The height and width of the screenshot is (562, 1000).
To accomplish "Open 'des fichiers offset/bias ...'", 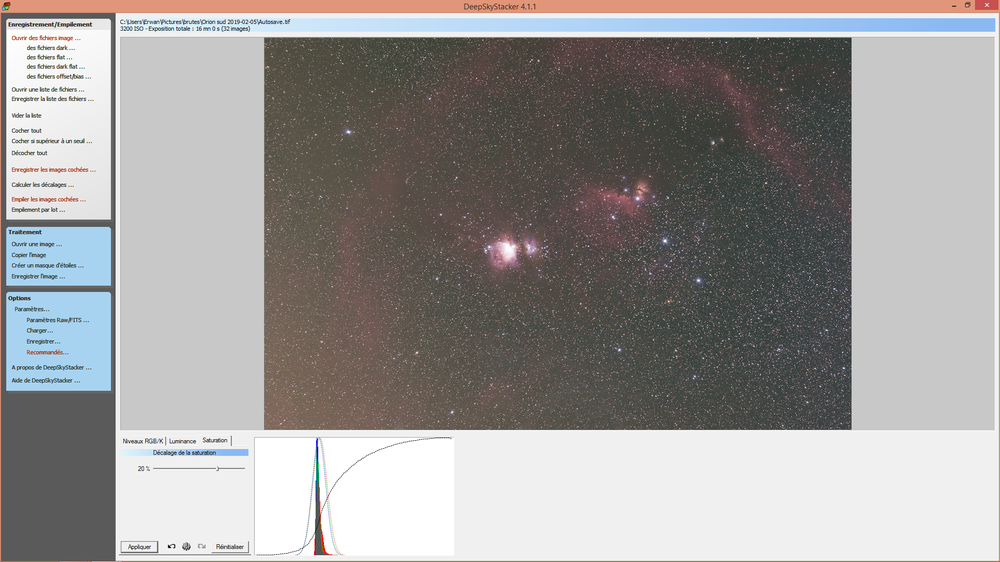I will pyautogui.click(x=59, y=77).
